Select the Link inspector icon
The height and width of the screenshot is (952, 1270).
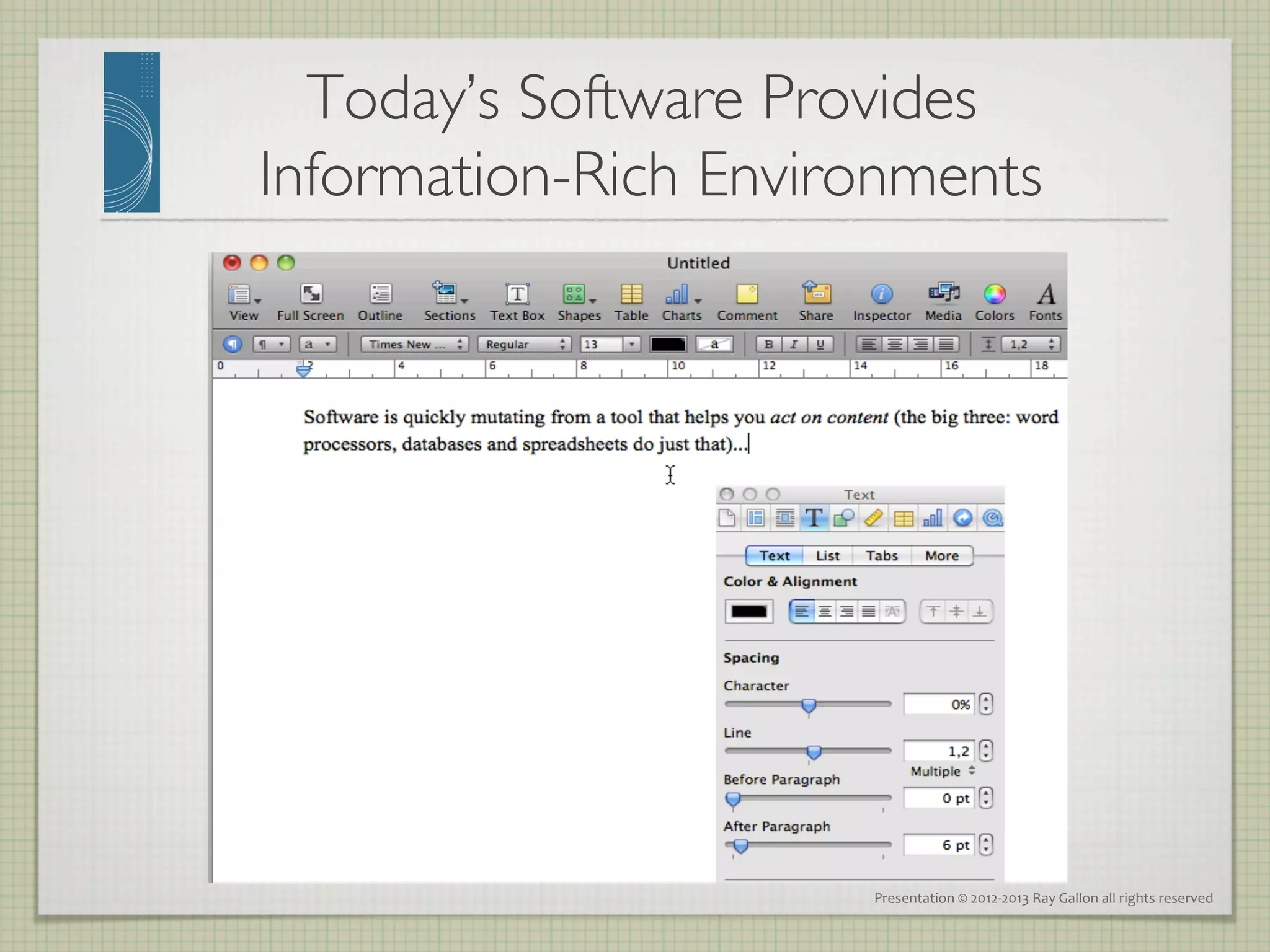pyautogui.click(x=962, y=518)
